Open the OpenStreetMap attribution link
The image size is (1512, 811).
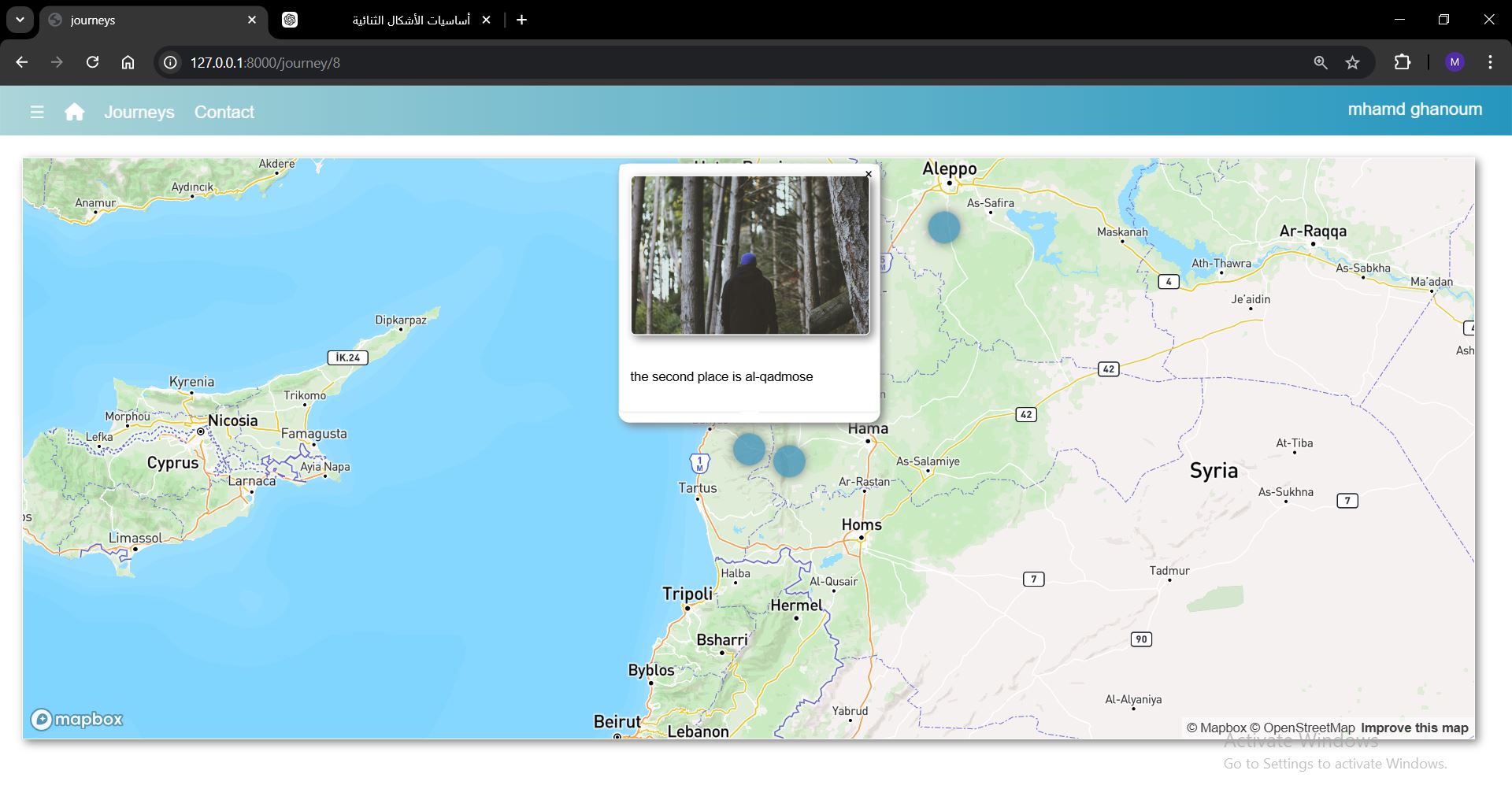1303,728
